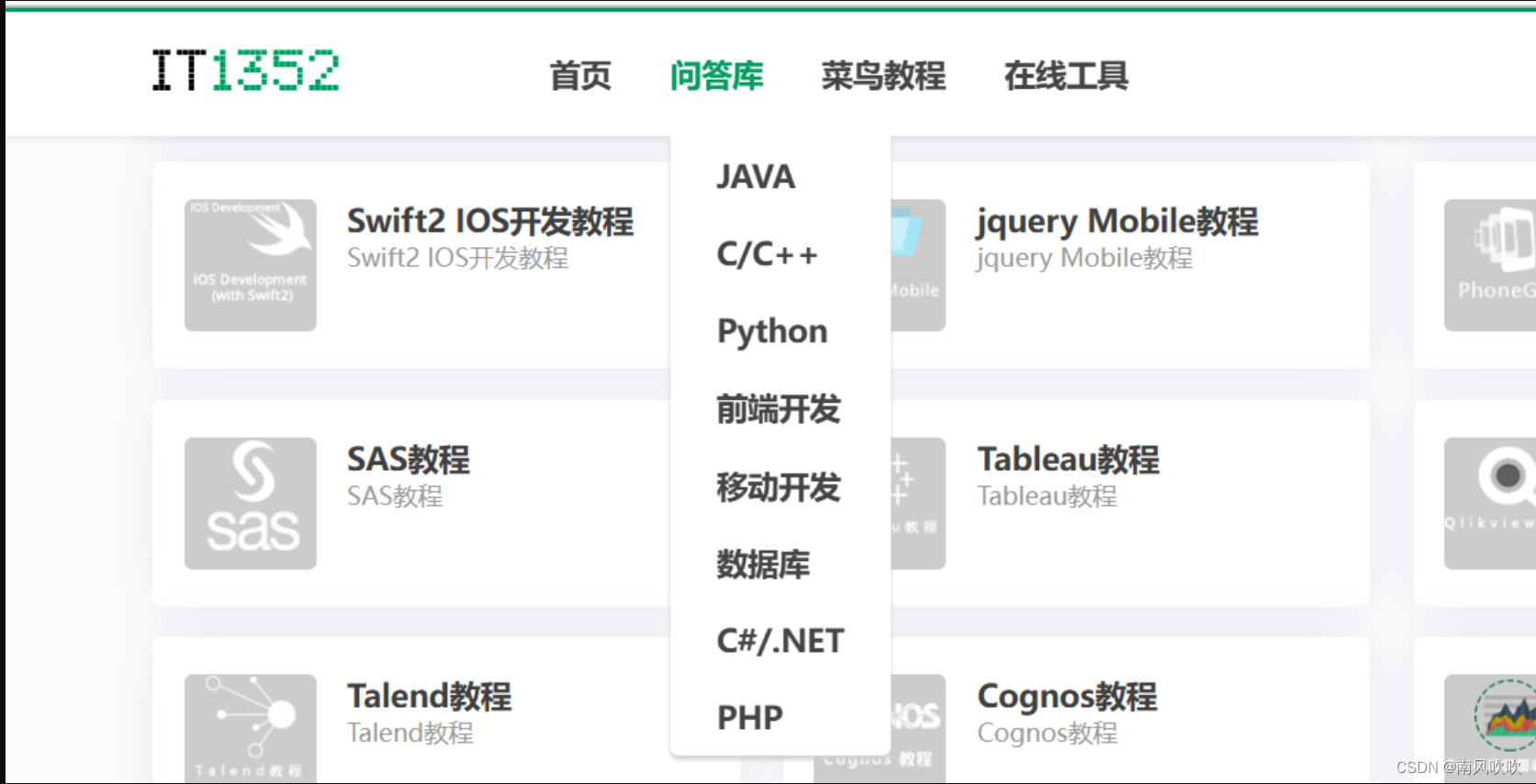Click the gray SAS教程 subtitle text
1536x784 pixels.
tap(395, 496)
